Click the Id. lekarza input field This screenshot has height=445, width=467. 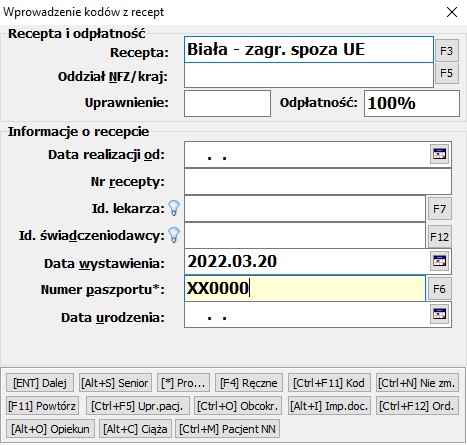[x=305, y=209]
